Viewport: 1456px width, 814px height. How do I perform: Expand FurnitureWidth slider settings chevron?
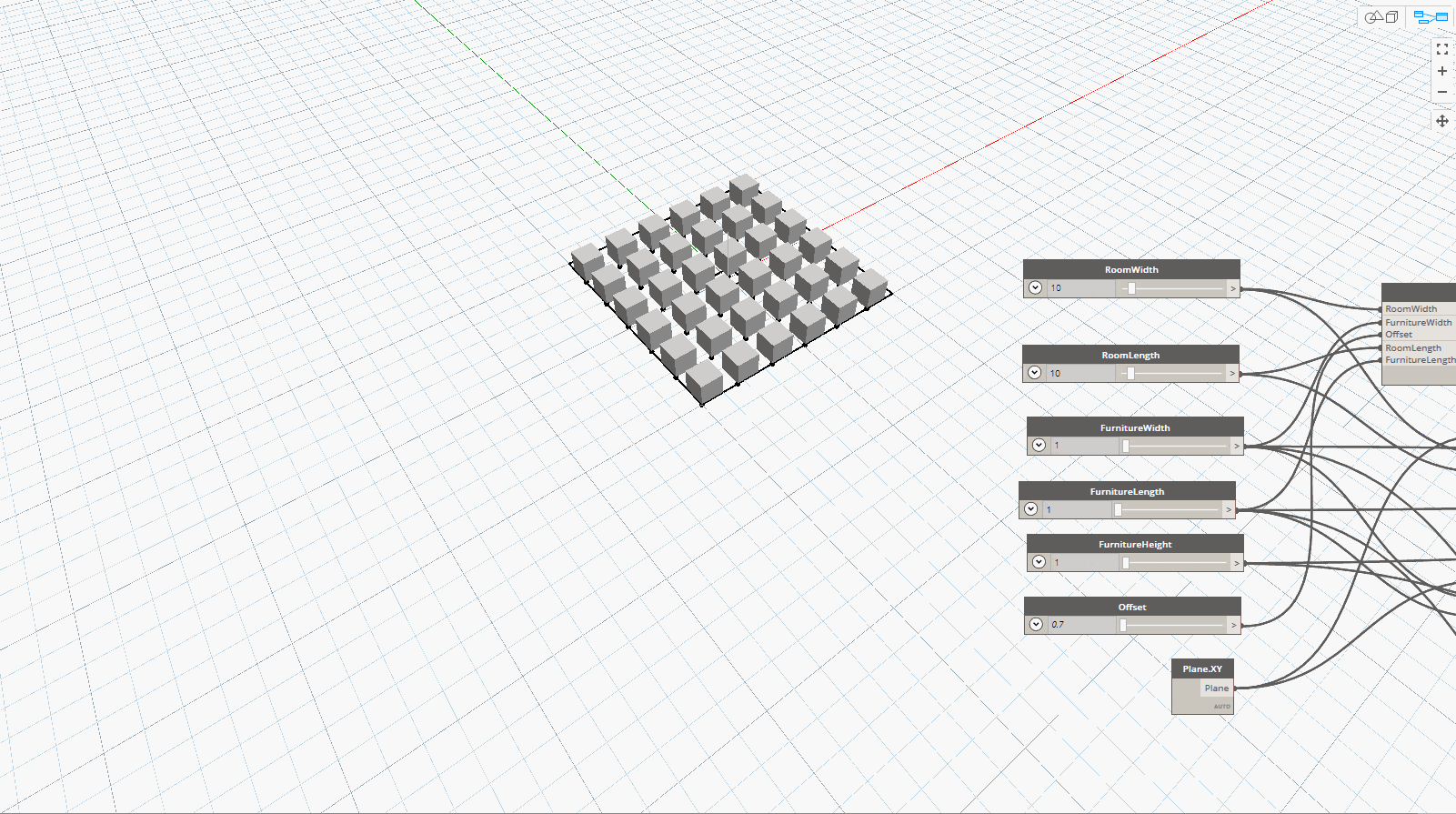click(1039, 445)
